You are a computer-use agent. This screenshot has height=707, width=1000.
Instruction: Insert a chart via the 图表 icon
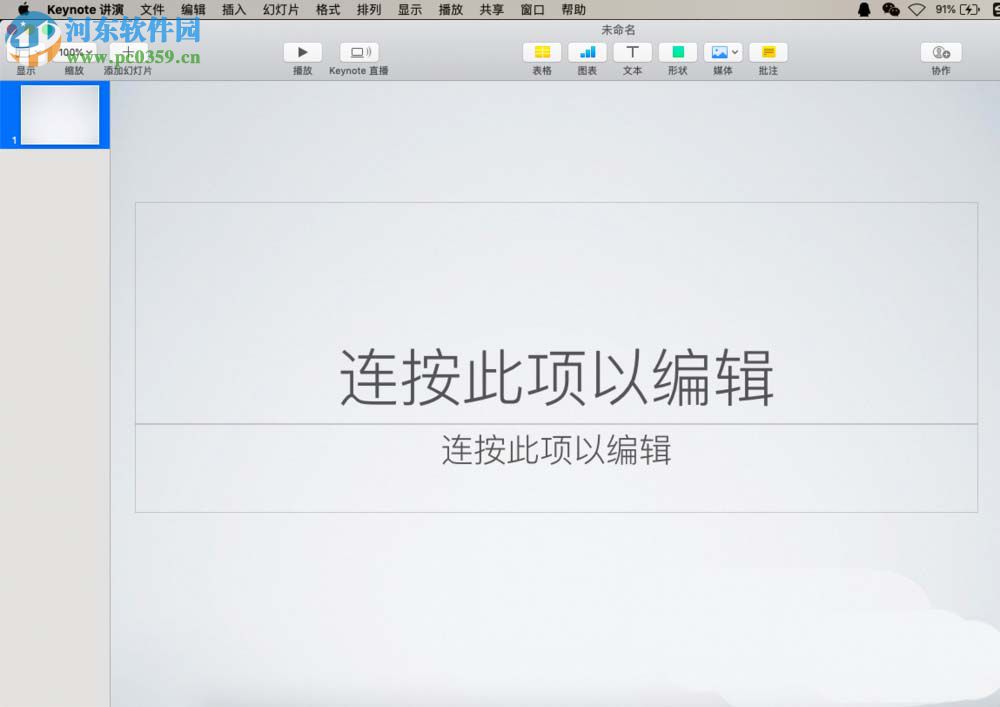coord(587,52)
